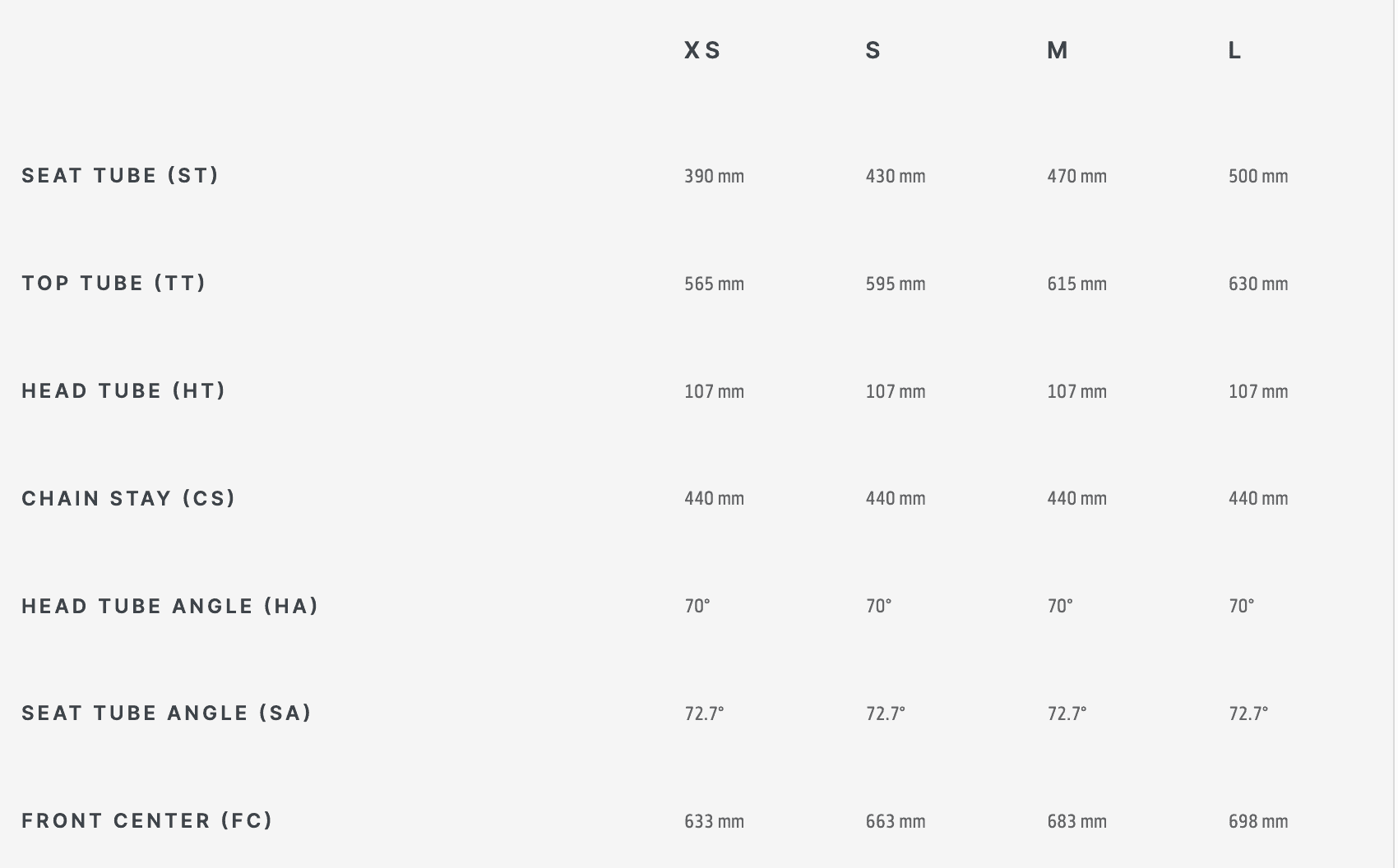Select the S size column header
The image size is (1398, 868).
873,51
